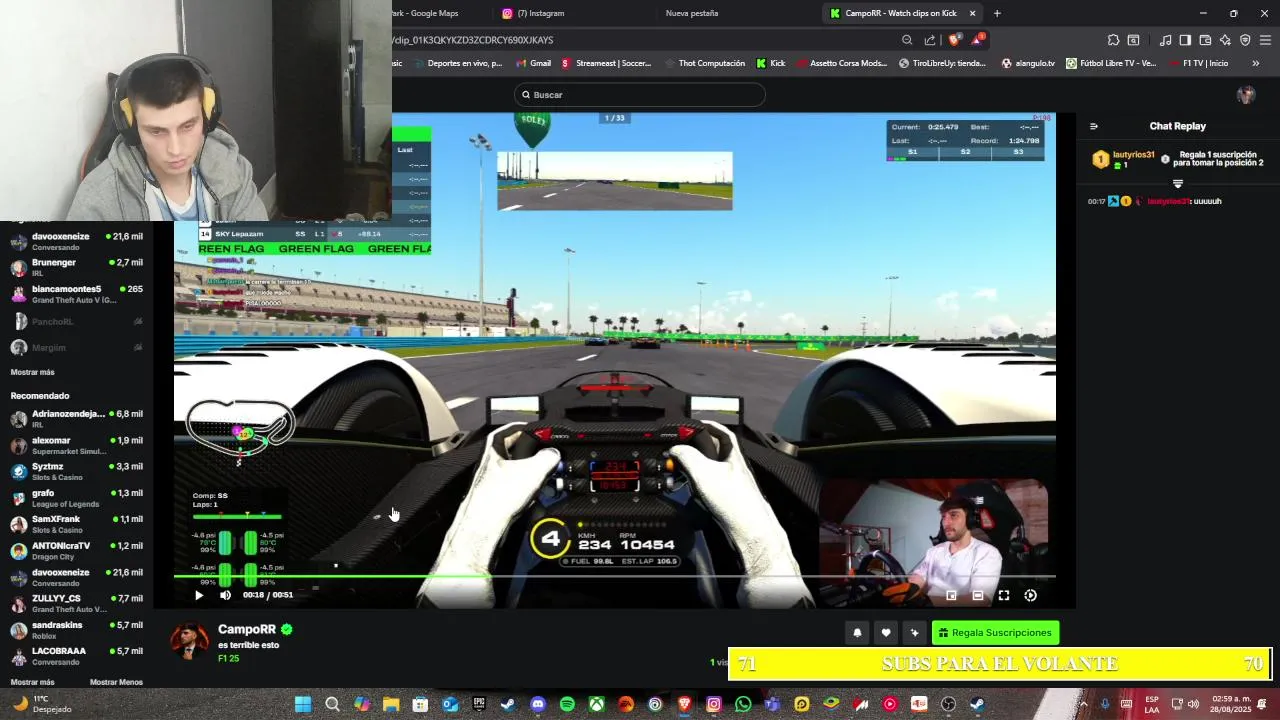Enable mini player mode in video

pos(951,595)
